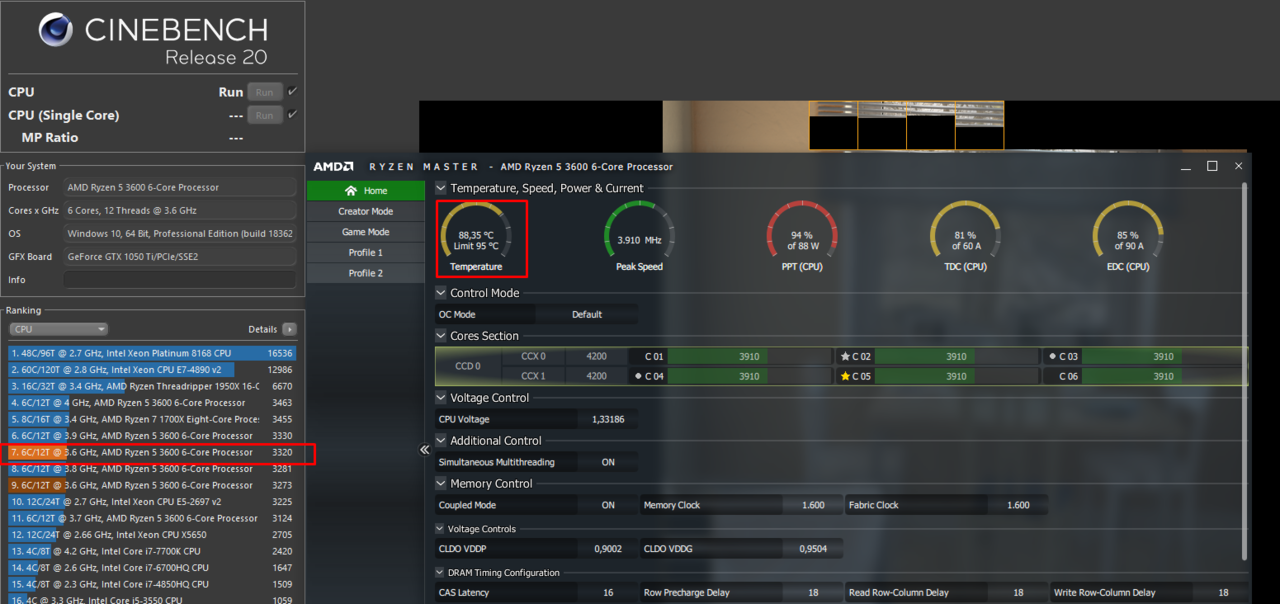Select ranking entry Intel Xeon CPU X5650
The height and width of the screenshot is (604, 1280).
[151, 534]
